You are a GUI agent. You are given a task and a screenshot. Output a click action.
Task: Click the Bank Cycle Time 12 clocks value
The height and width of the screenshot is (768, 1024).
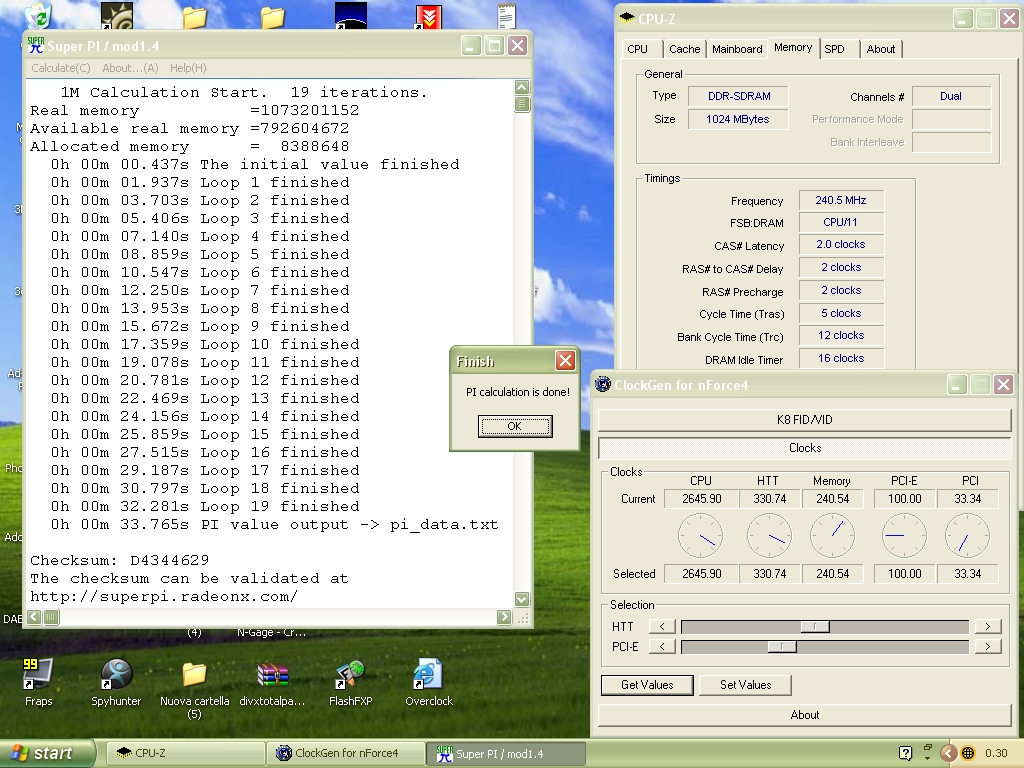(841, 336)
